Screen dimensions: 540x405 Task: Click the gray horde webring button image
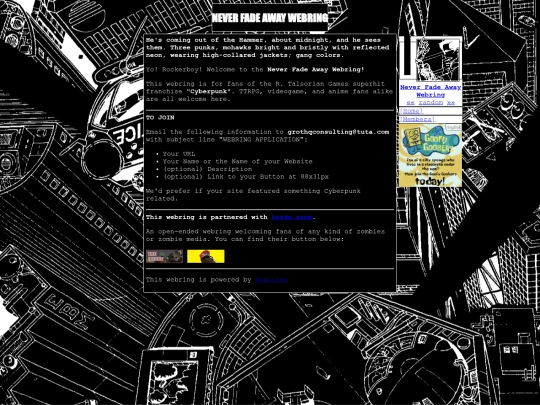point(165,257)
